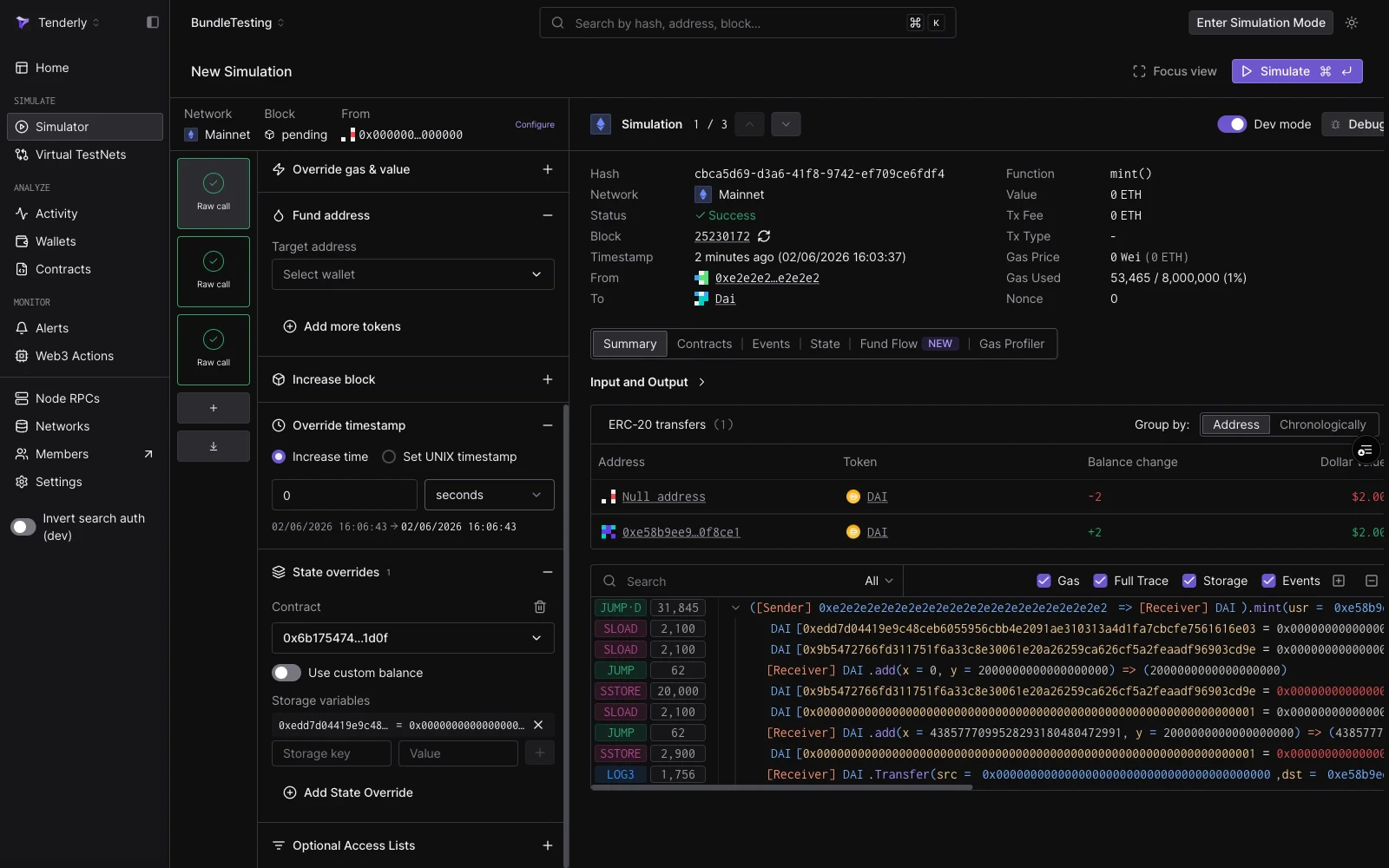Image resolution: width=1389 pixels, height=868 pixels.
Task: Expand the Increase block section
Action: 548,379
